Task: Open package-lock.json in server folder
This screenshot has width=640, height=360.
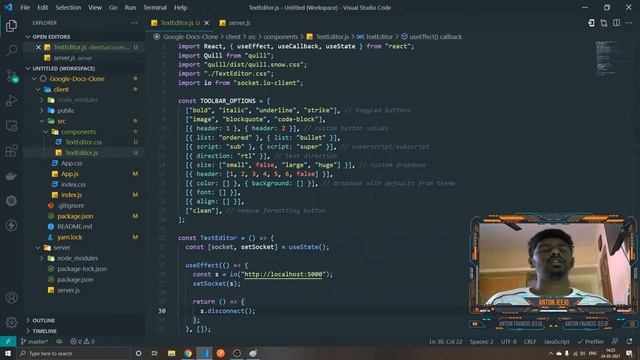Action: click(84, 269)
